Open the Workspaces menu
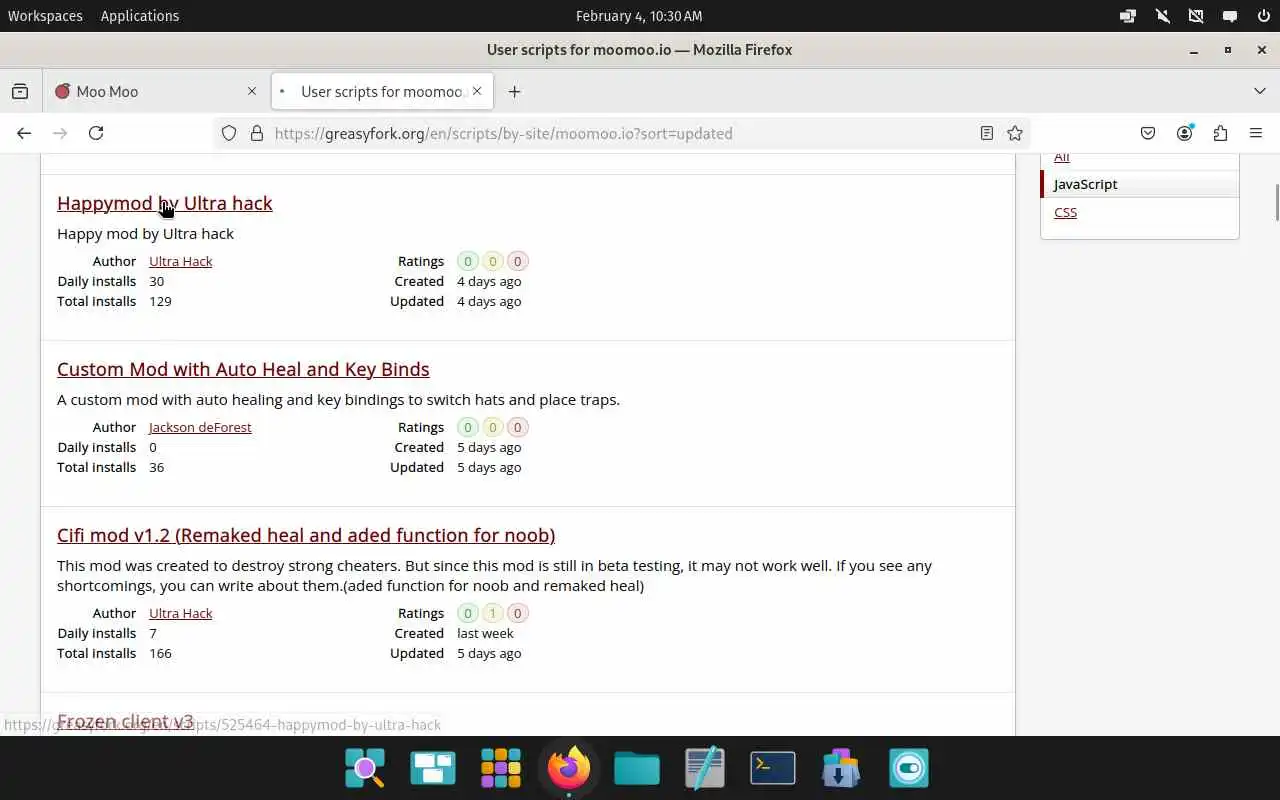1280x800 pixels. (x=45, y=16)
